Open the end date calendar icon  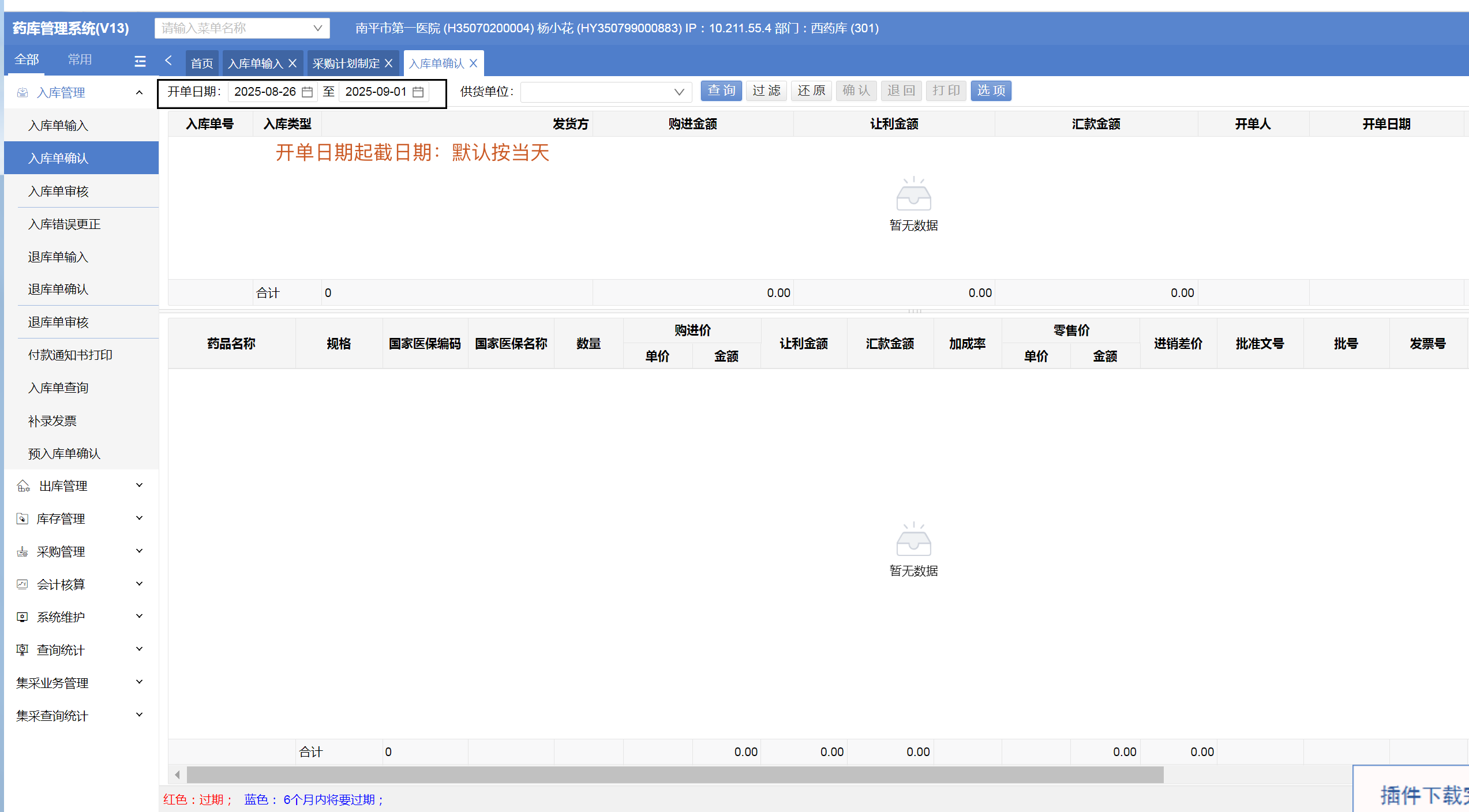click(x=418, y=92)
